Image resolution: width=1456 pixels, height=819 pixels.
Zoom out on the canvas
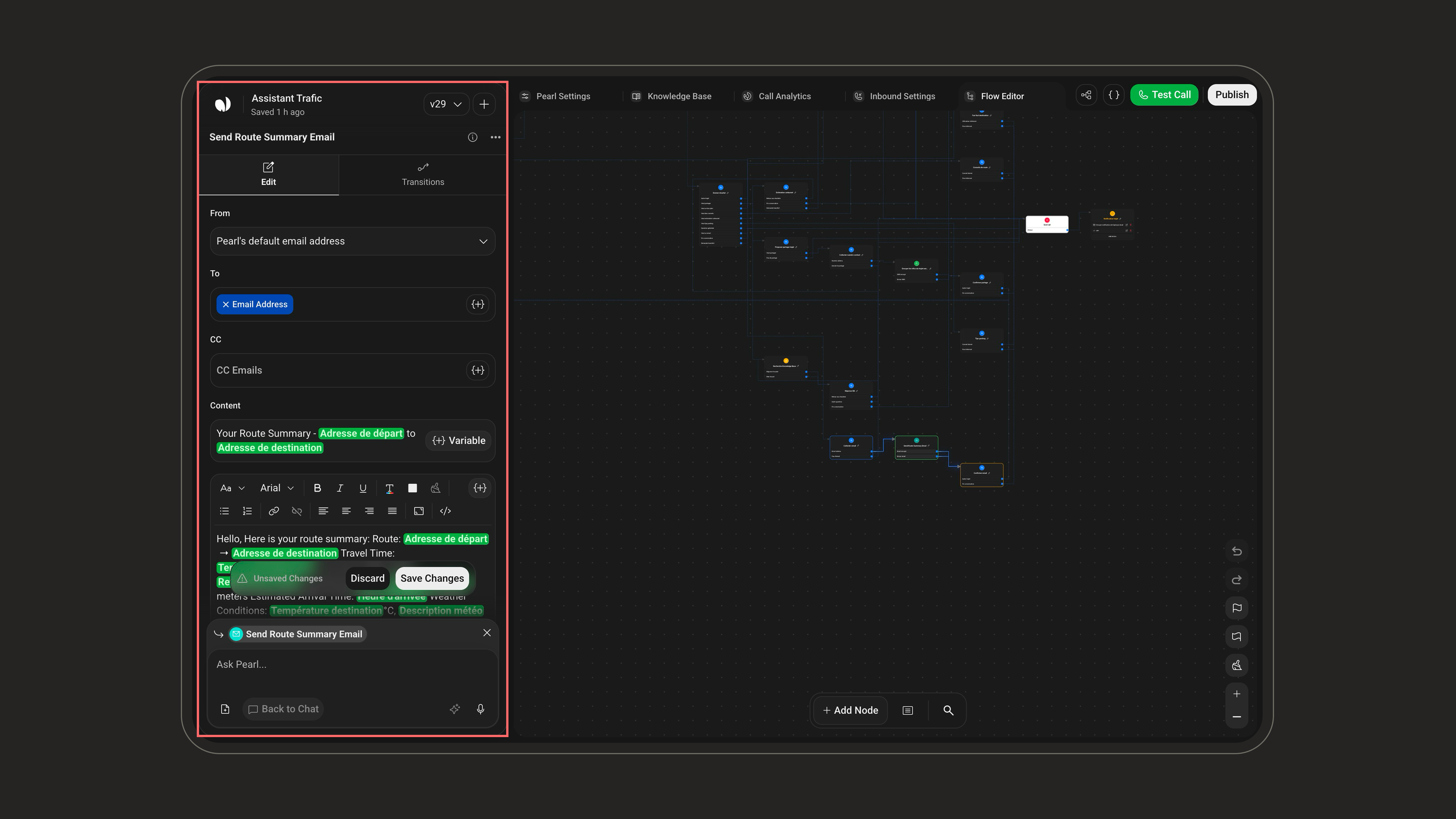1237,717
